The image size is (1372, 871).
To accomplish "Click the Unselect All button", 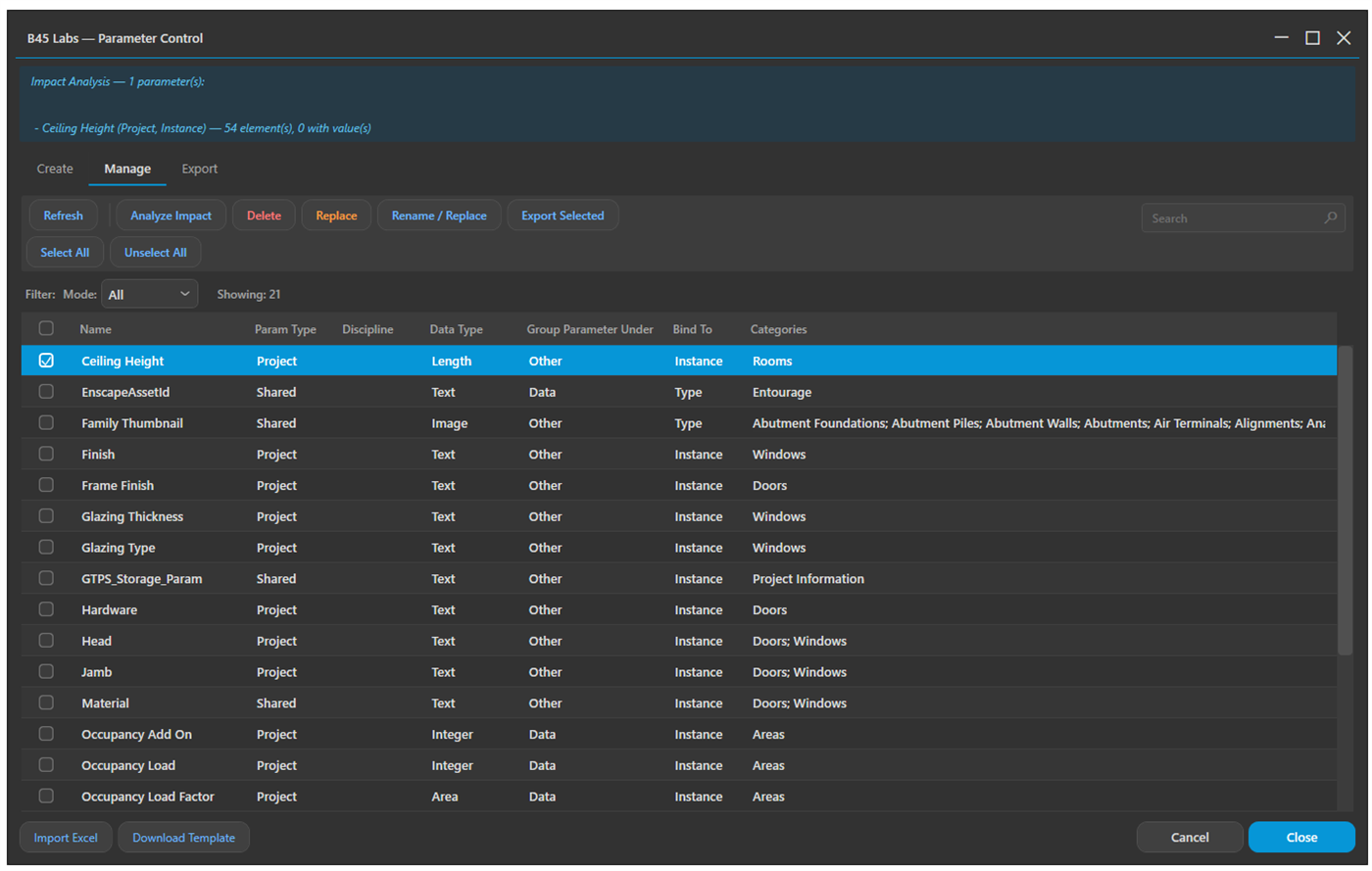I will coord(155,252).
